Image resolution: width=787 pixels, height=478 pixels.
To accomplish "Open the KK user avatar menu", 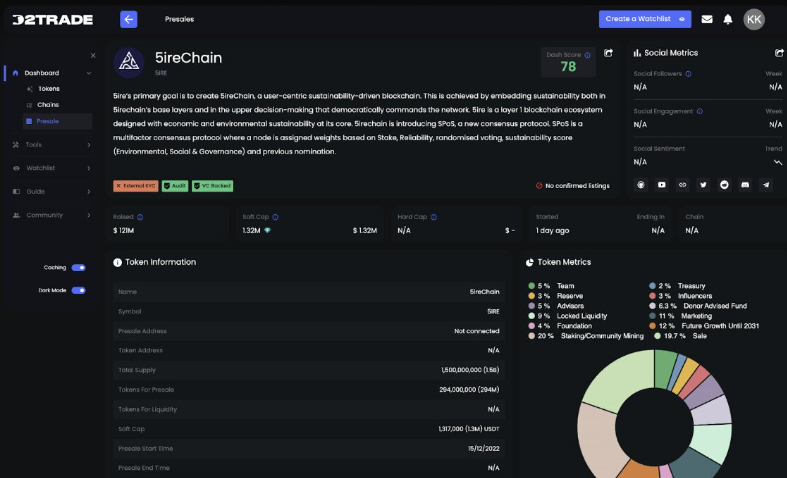I will click(x=754, y=20).
